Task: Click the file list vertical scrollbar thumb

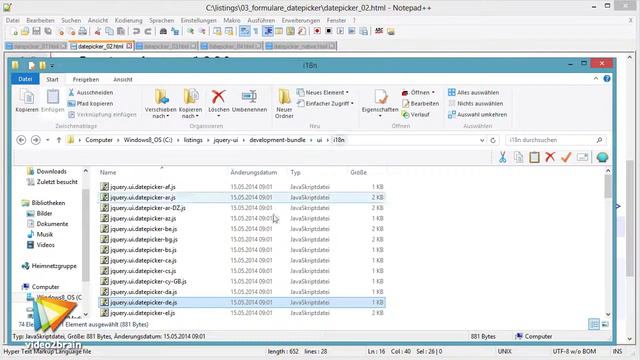Action: pyautogui.click(x=608, y=187)
